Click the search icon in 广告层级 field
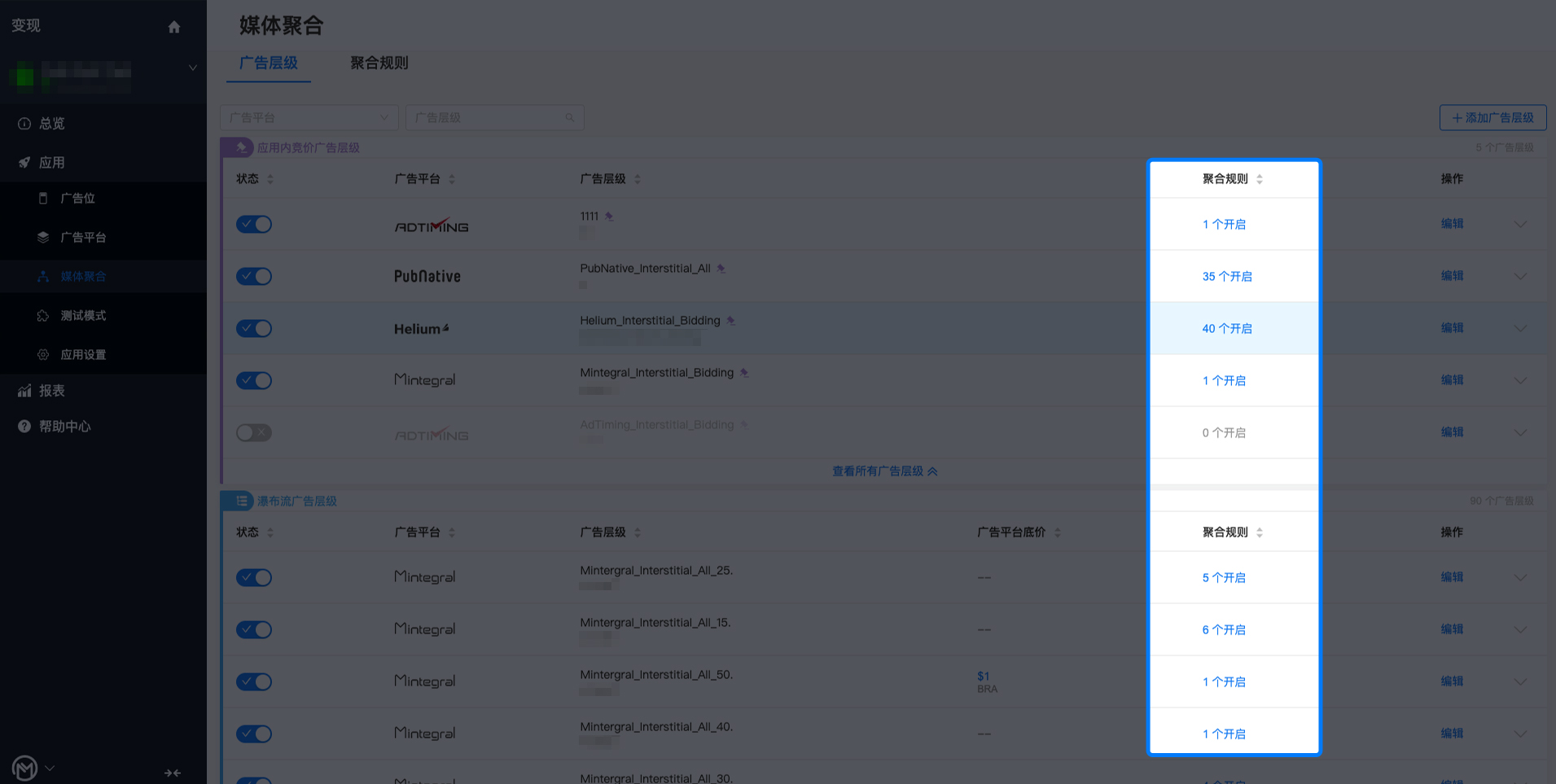Screen dimensions: 1556x784 click(570, 118)
